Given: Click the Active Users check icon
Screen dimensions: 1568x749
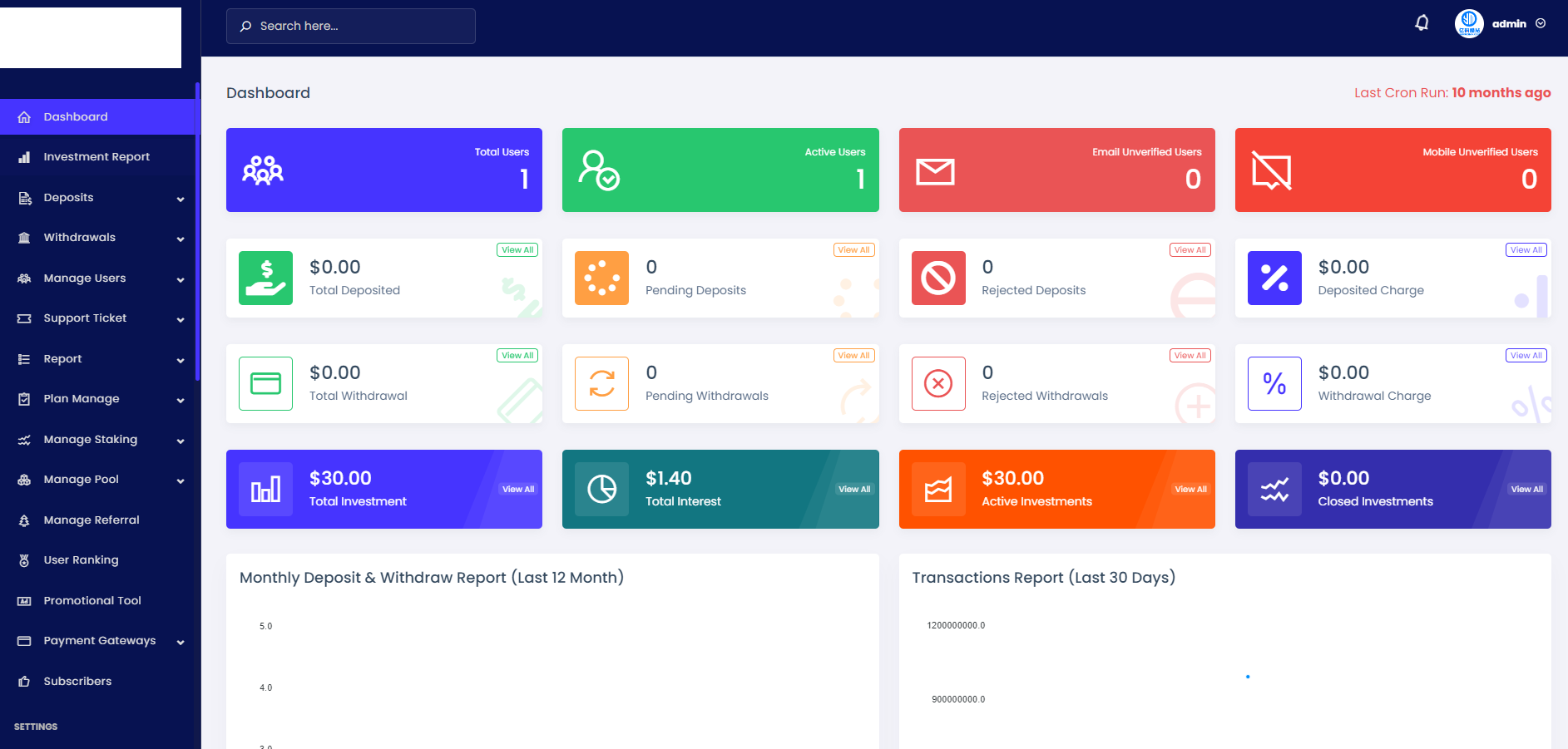Looking at the screenshot, I should tap(599, 170).
